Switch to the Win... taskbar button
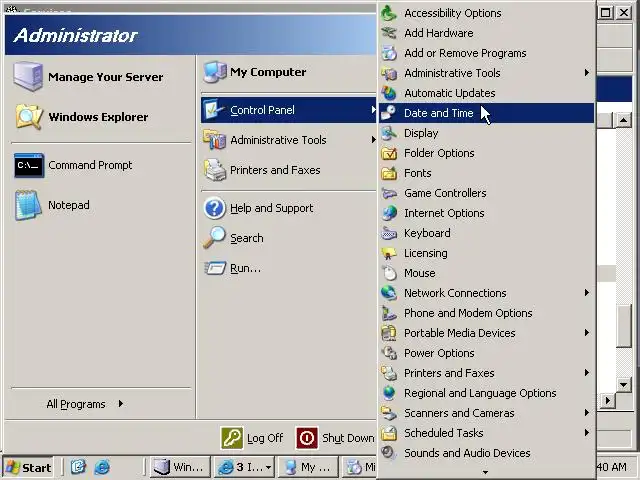 [180, 467]
